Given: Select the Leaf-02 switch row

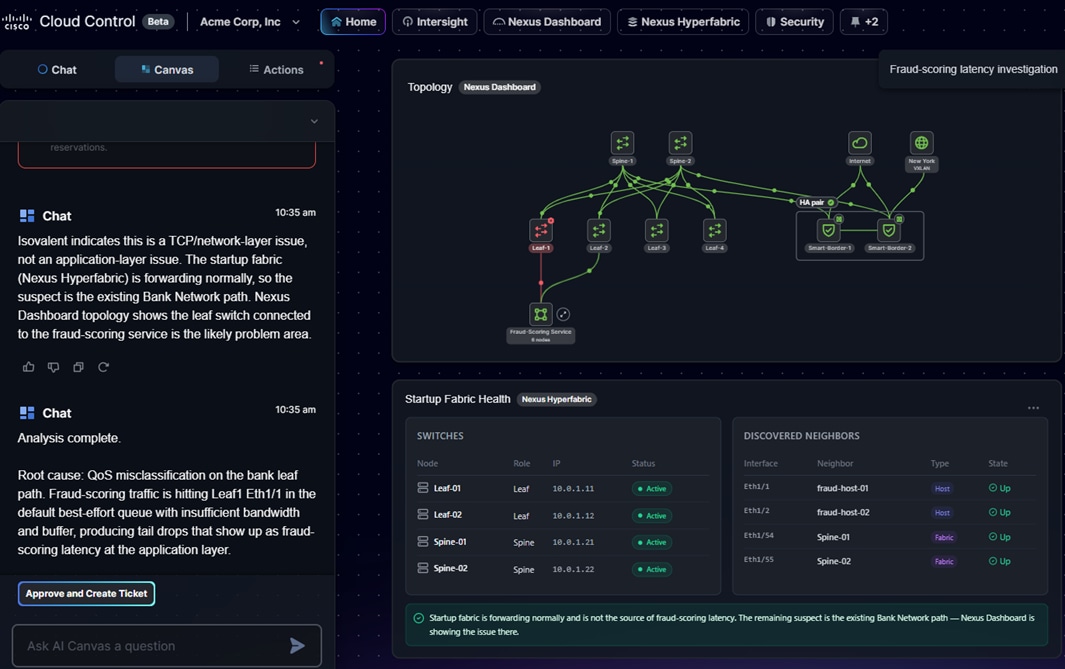Looking at the screenshot, I should pyautogui.click(x=562, y=515).
